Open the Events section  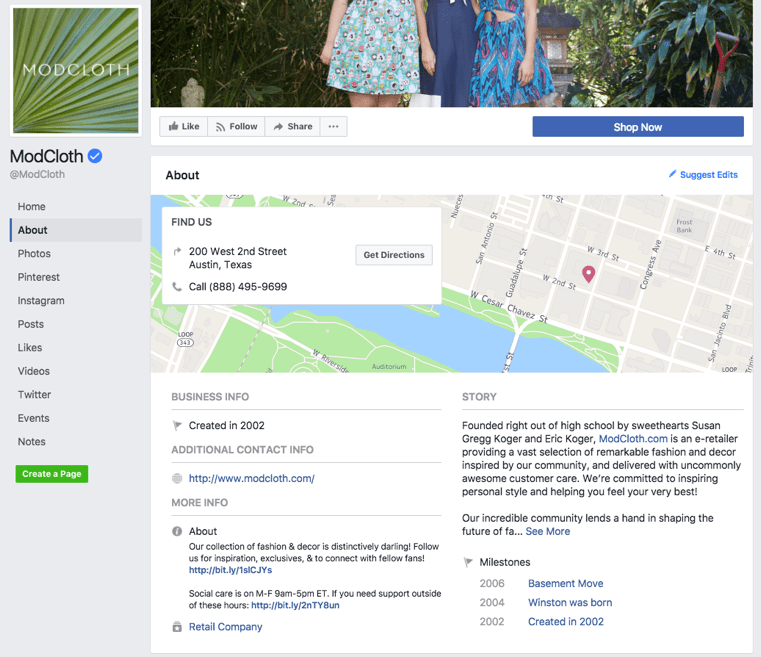click(x=33, y=418)
